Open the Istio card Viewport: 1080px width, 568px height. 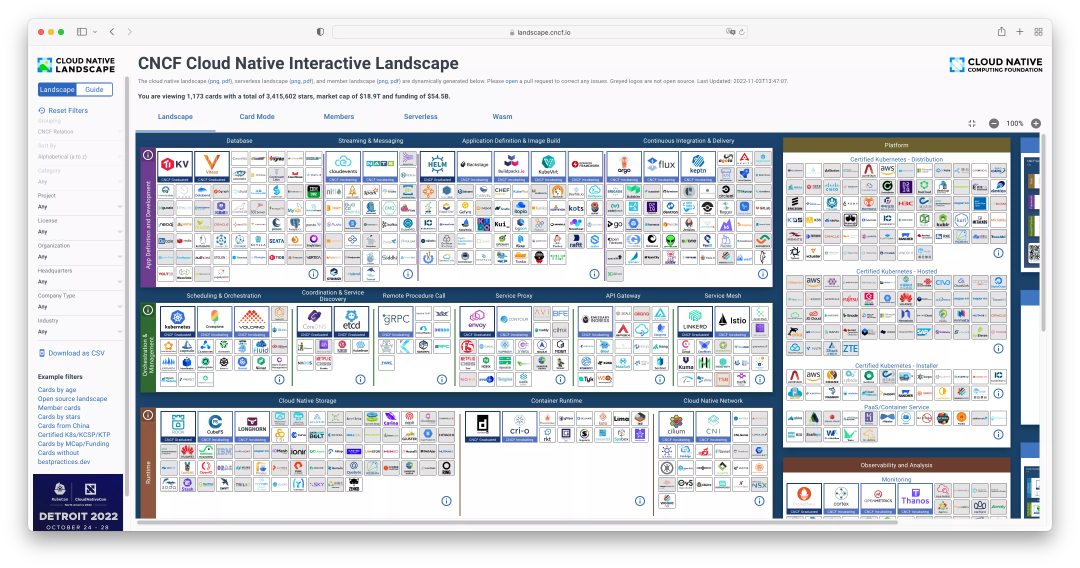point(732,322)
